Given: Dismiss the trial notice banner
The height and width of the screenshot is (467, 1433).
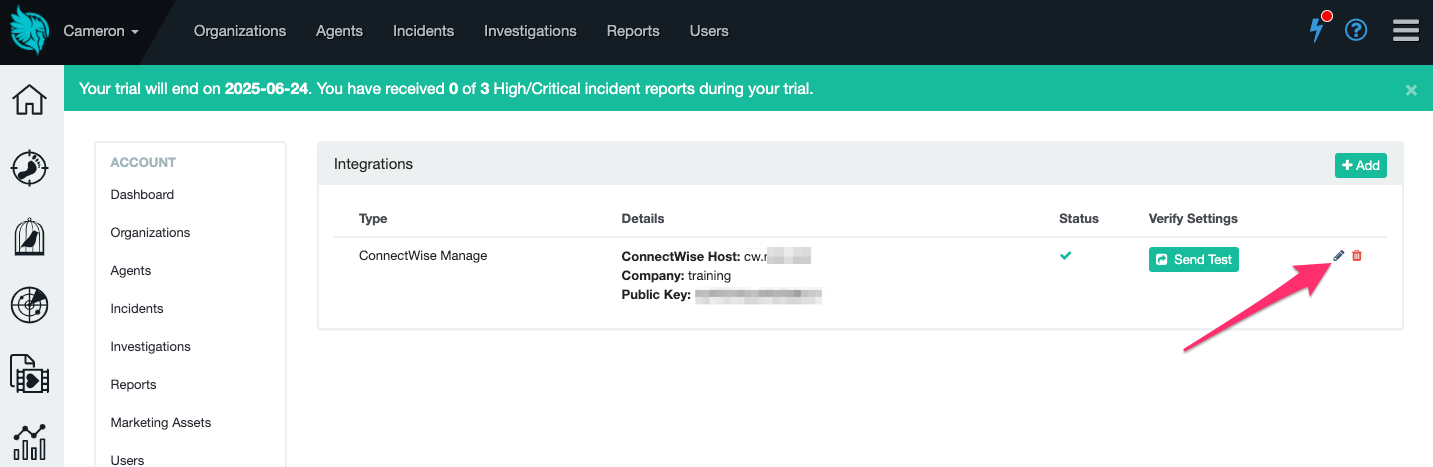Looking at the screenshot, I should click(x=1411, y=90).
